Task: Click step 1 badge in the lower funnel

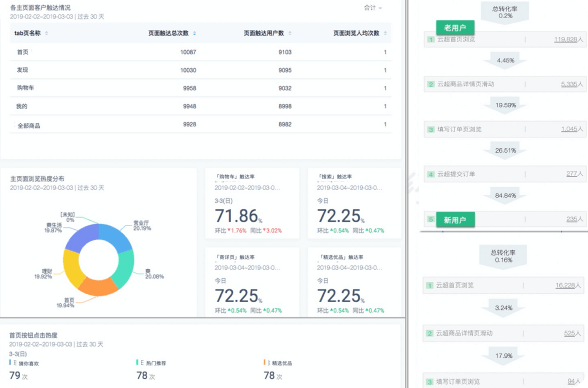Action: click(x=430, y=286)
